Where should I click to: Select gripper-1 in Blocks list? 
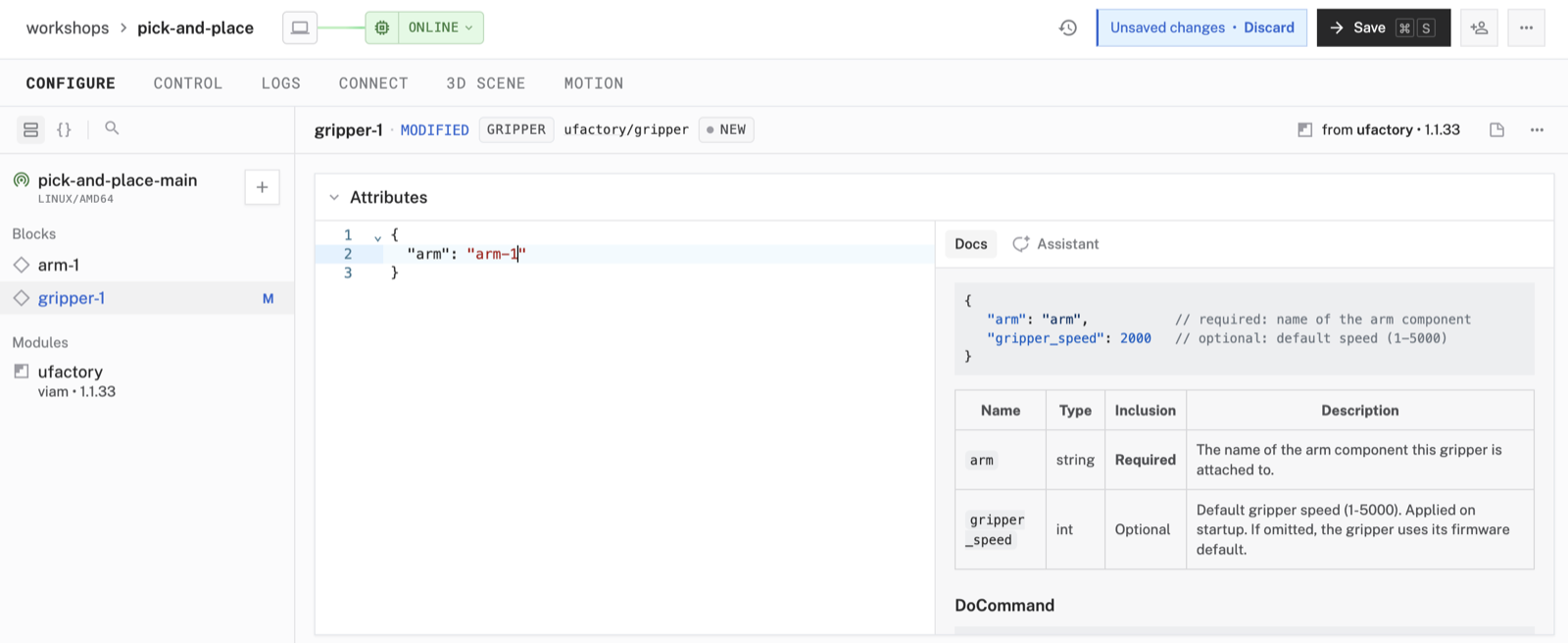pos(147,298)
